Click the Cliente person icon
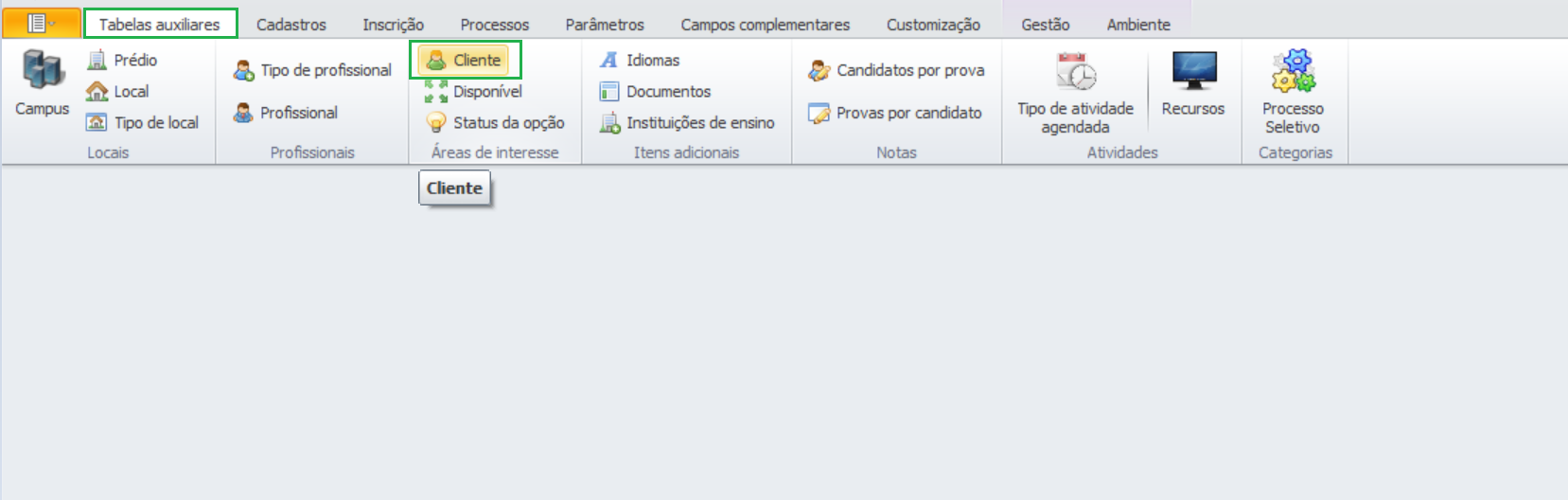1568x500 pixels. (436, 61)
